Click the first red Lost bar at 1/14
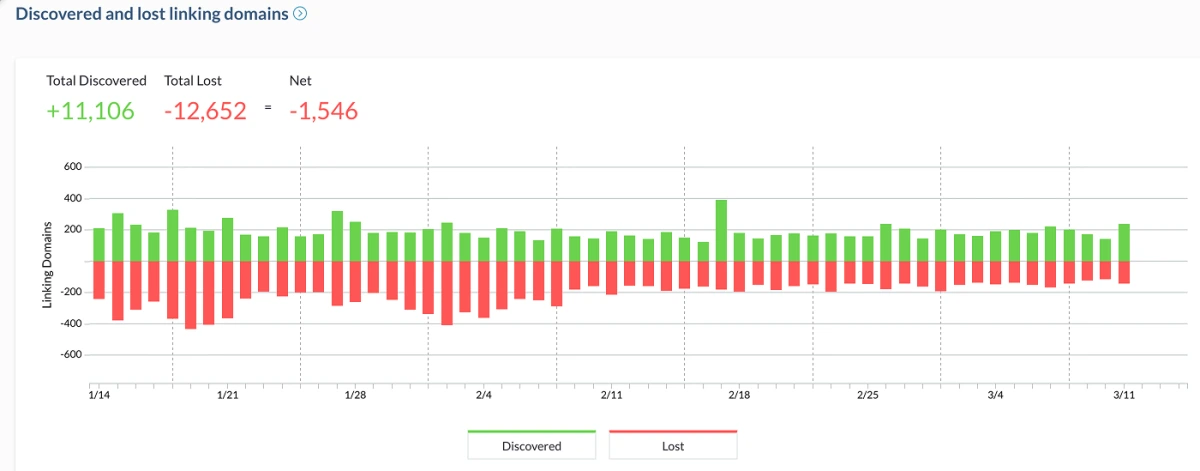Viewport: 1200px width, 471px height. [x=99, y=280]
